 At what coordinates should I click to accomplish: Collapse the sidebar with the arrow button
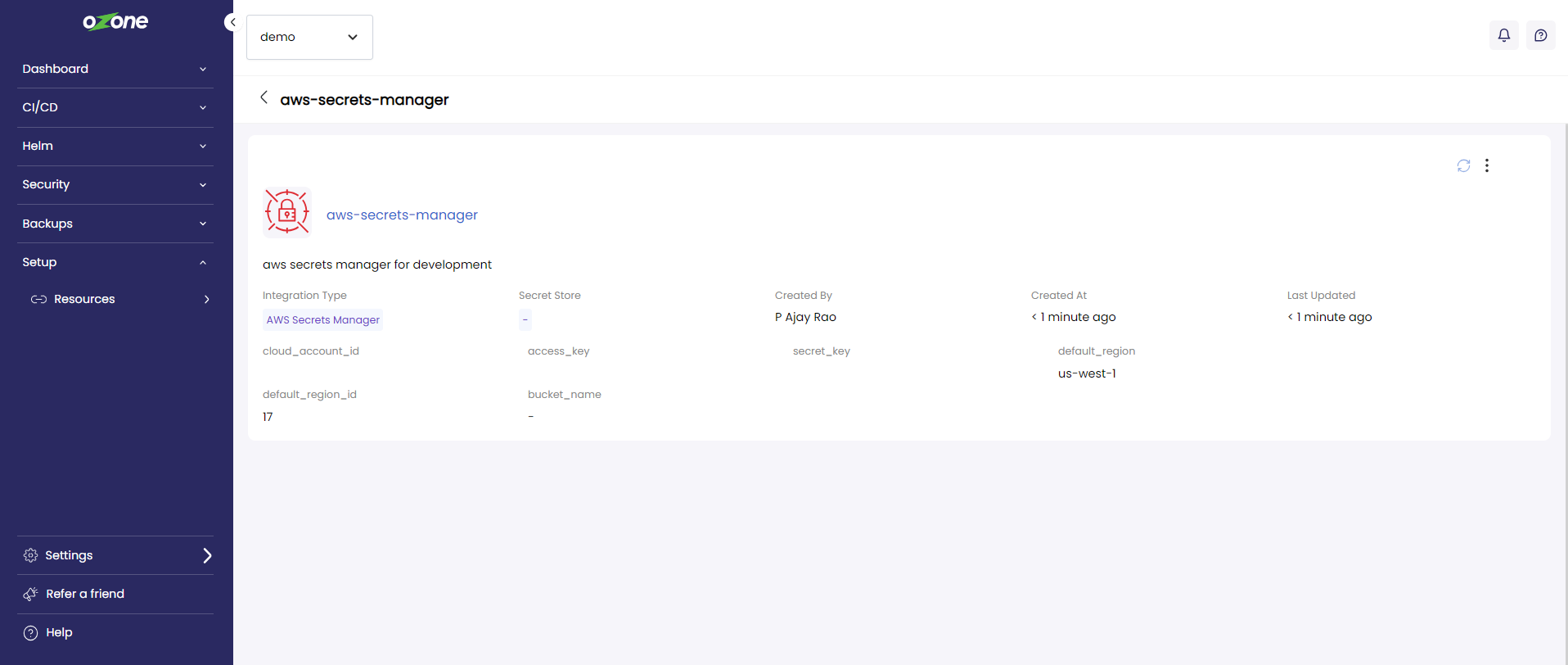tap(232, 22)
